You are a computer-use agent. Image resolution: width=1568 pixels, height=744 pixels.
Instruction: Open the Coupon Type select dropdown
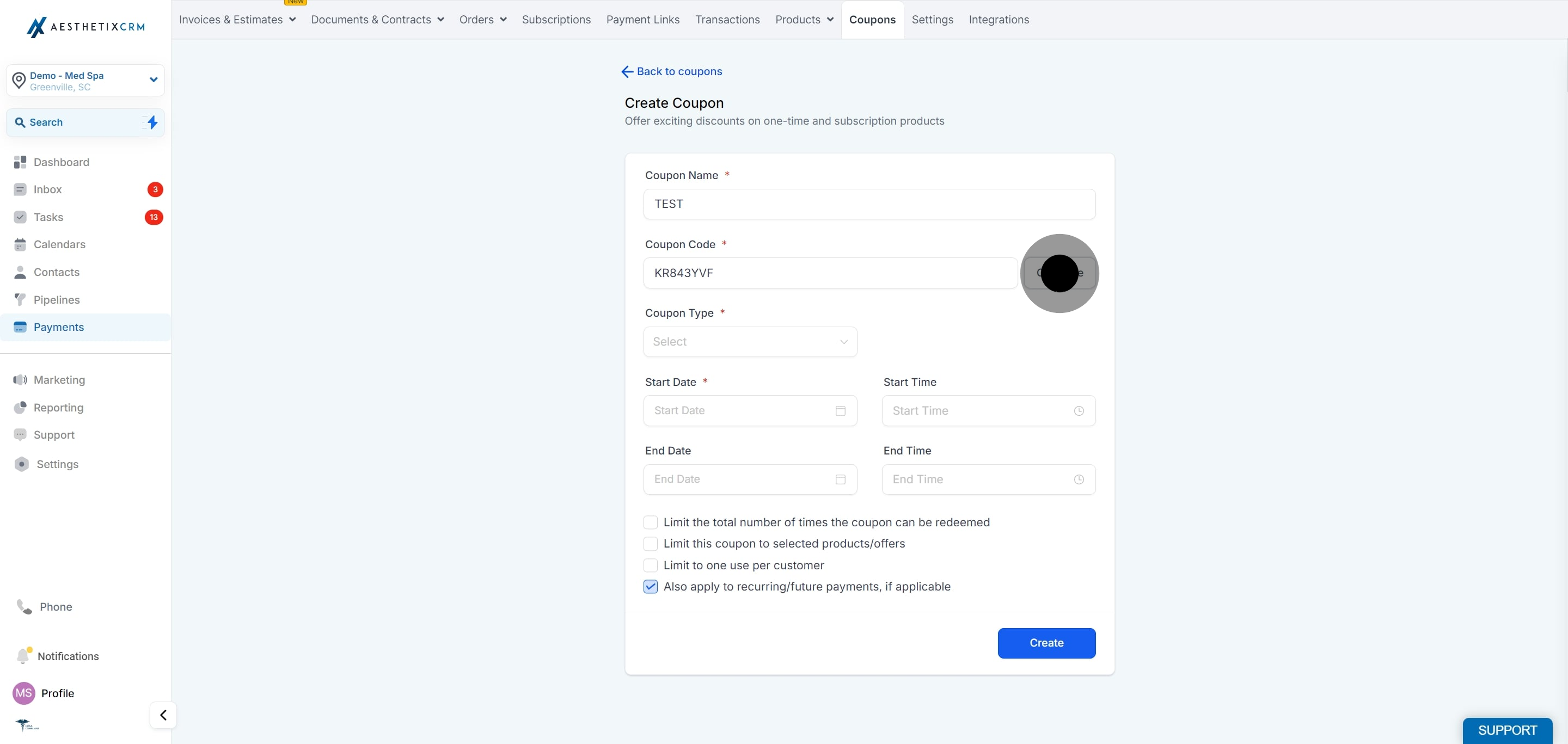coord(750,342)
